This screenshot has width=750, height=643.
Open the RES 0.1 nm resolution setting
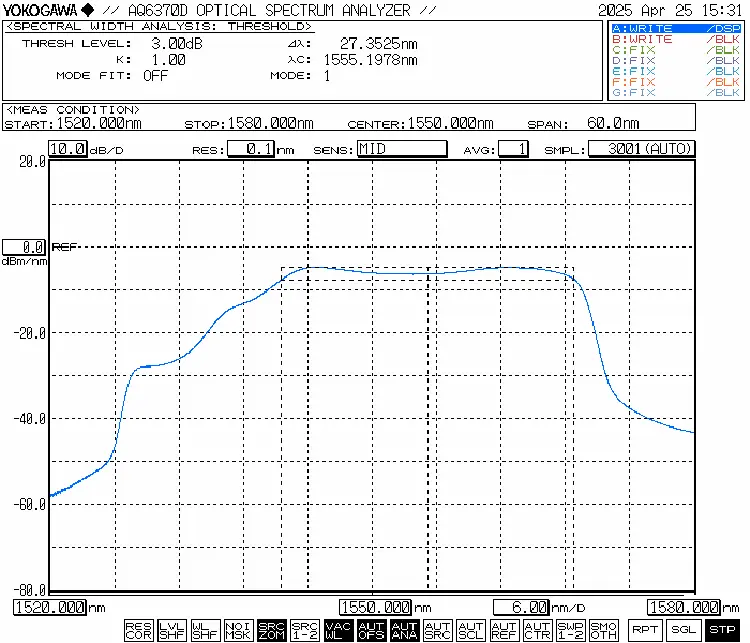[x=251, y=149]
